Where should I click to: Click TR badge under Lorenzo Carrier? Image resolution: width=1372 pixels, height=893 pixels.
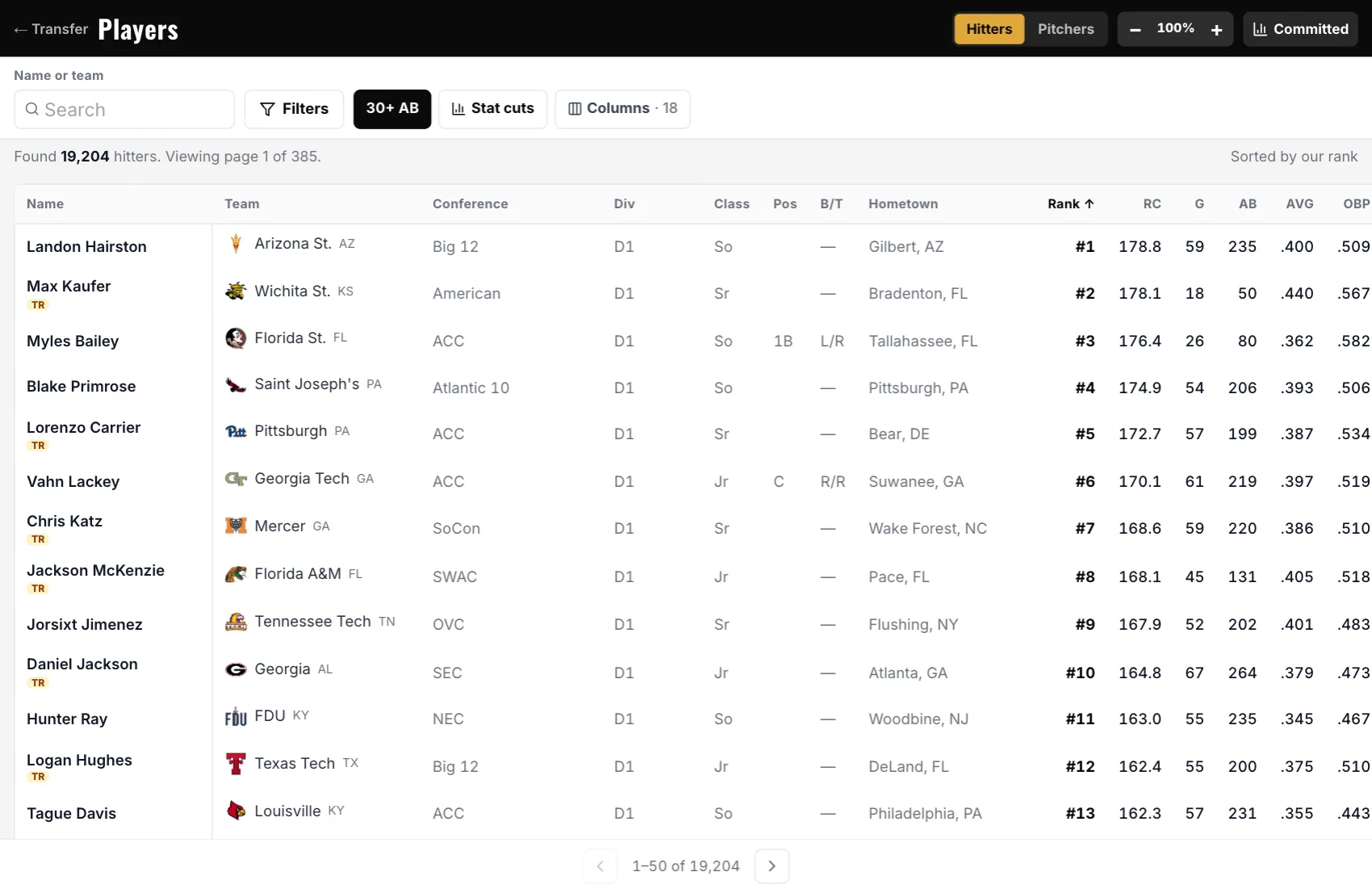tap(38, 446)
